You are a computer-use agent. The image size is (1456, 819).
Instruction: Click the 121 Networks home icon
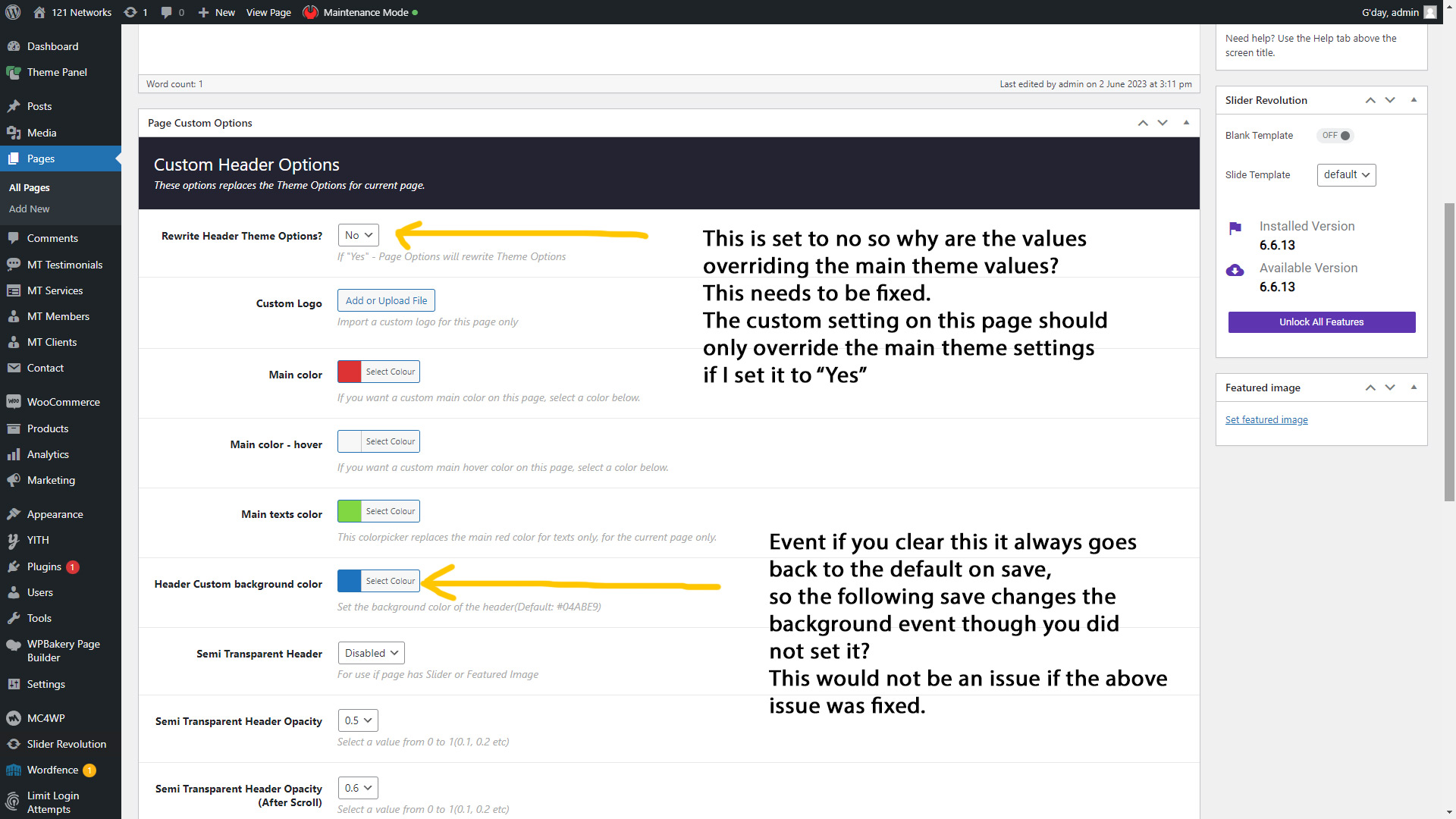39,12
